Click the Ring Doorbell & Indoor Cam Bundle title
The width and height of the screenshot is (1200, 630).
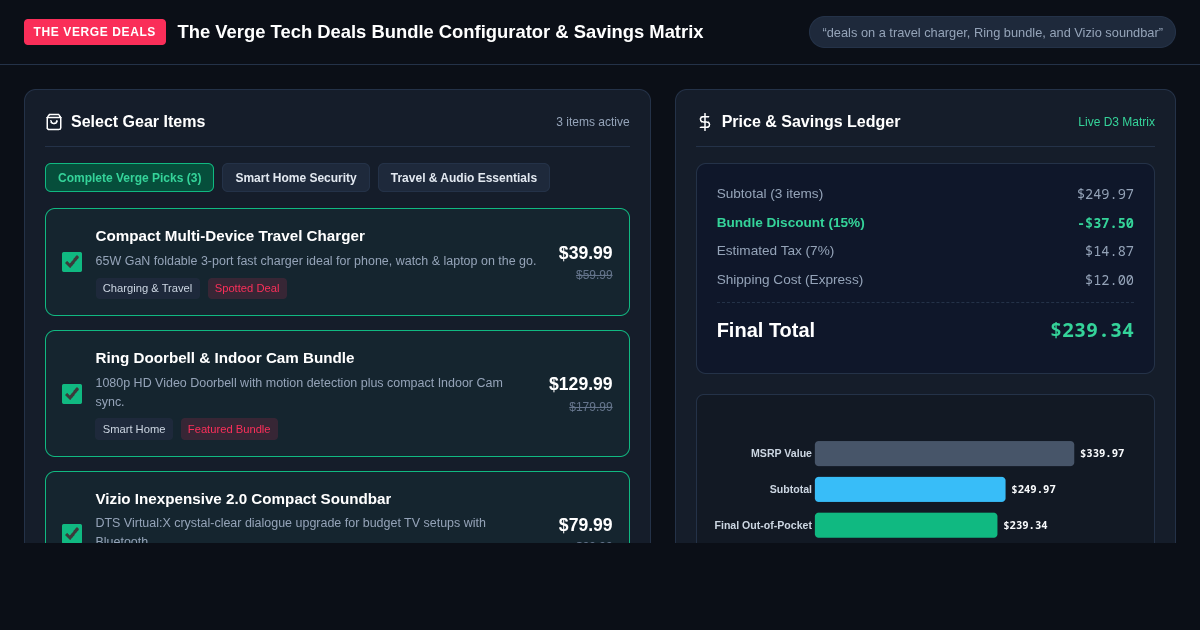click(225, 358)
